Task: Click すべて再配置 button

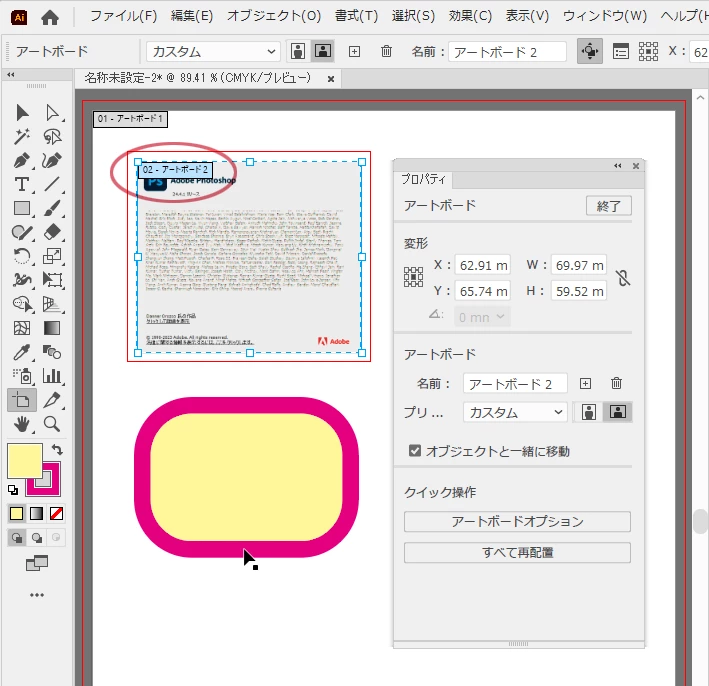Action: pyautogui.click(x=517, y=552)
